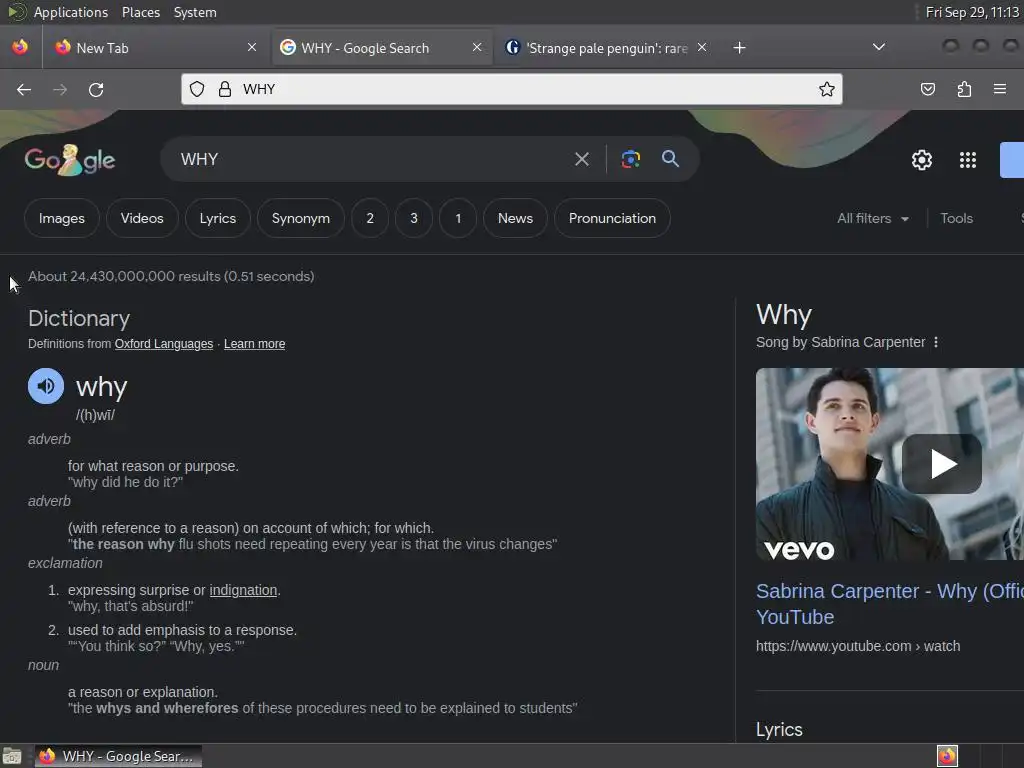Click the WHY - Google Search taskbar button
This screenshot has width=1024, height=768.
point(118,756)
